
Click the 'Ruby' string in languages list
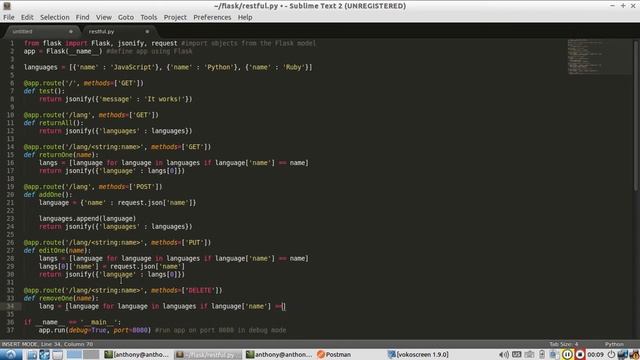click(293, 67)
